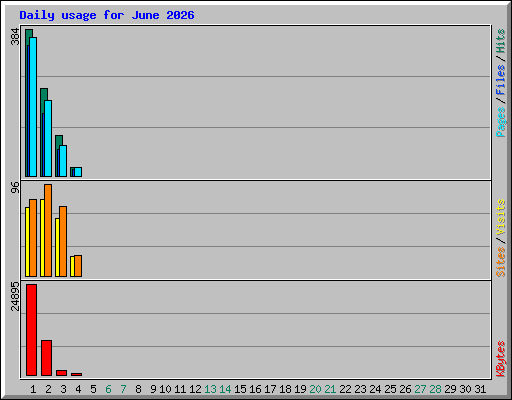Image resolution: width=512 pixels, height=400 pixels.
Task: Click the Hits legend label
Action: point(500,41)
